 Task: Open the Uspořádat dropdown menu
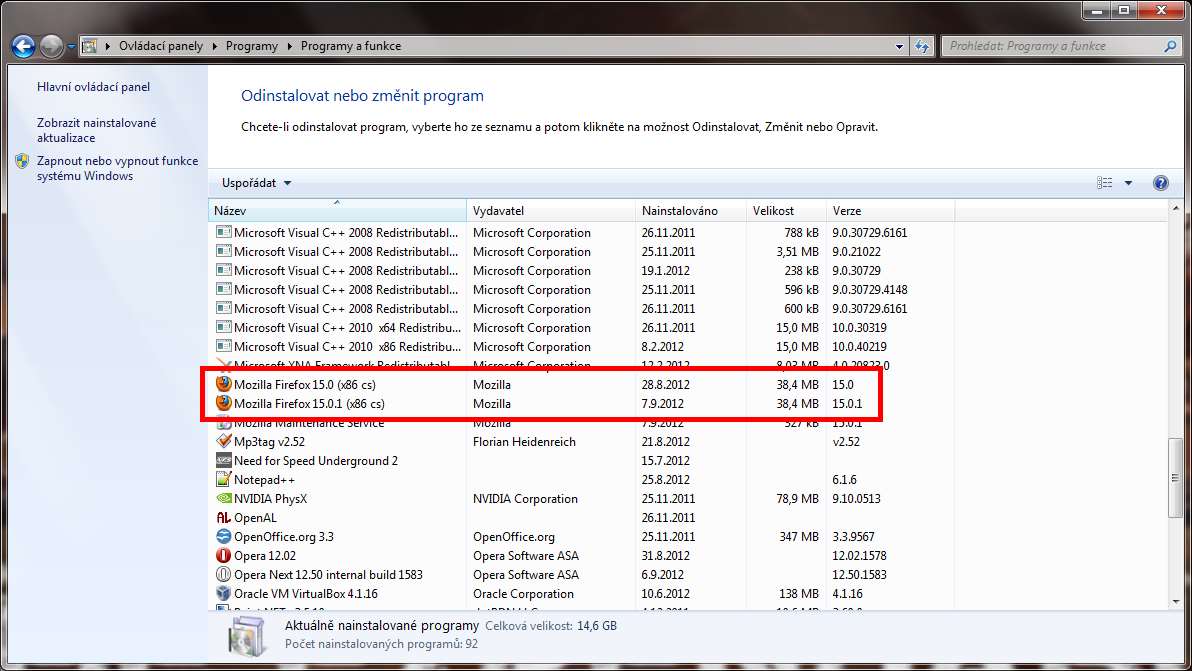tap(256, 182)
